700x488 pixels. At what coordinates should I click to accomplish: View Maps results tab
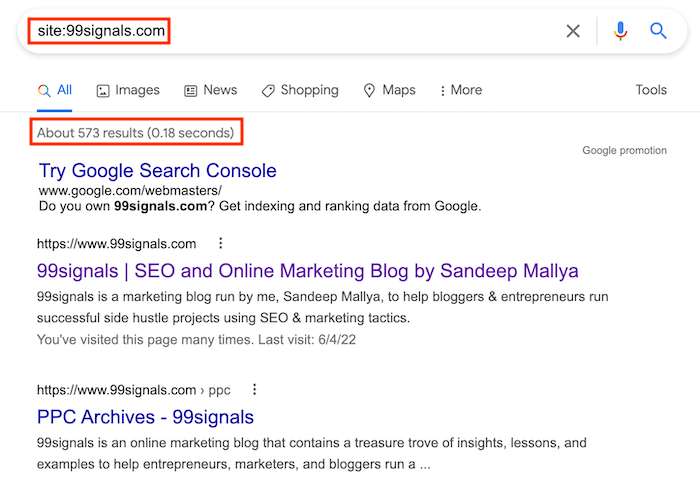click(389, 90)
